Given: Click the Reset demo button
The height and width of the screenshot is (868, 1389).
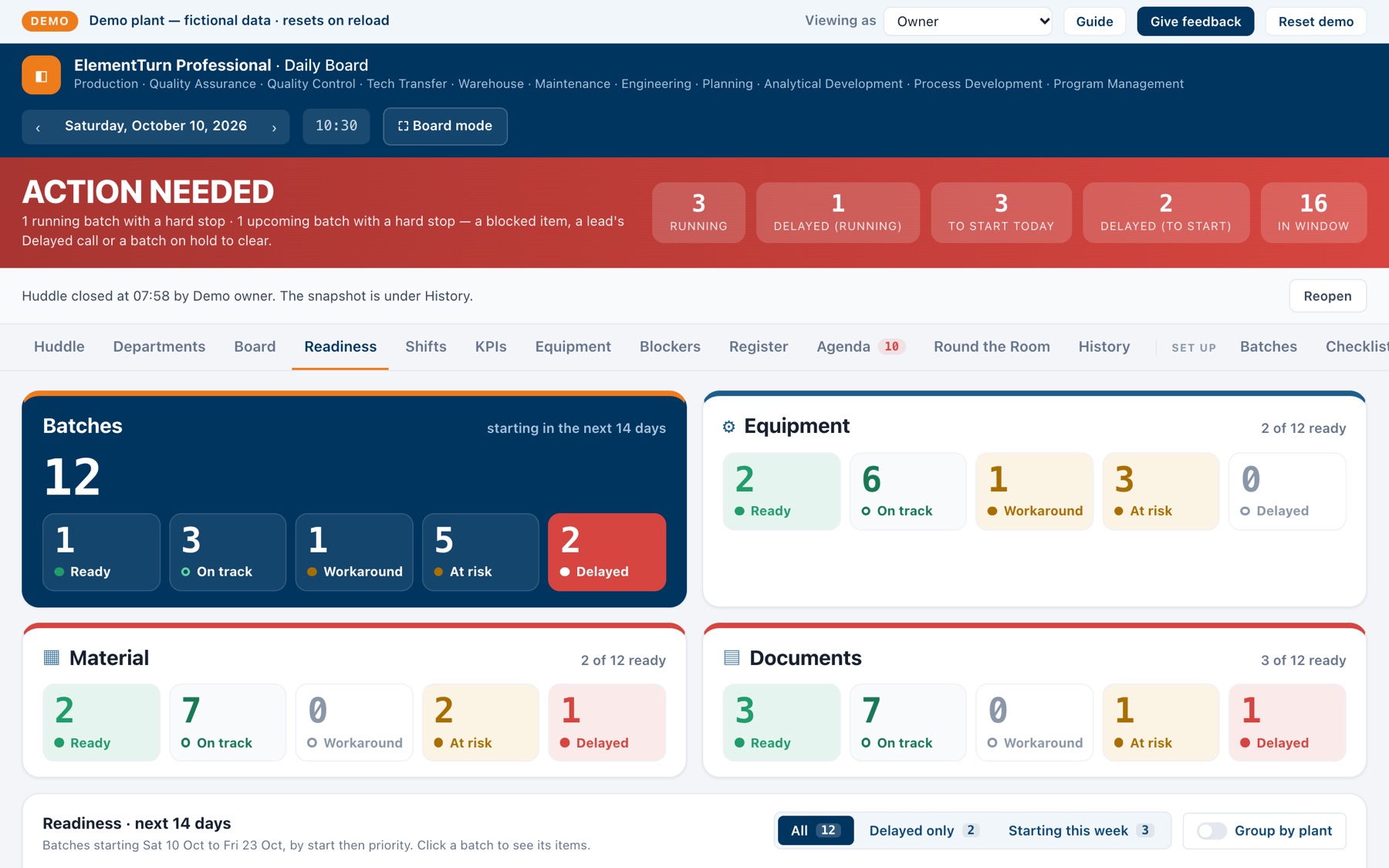Looking at the screenshot, I should 1316,22.
